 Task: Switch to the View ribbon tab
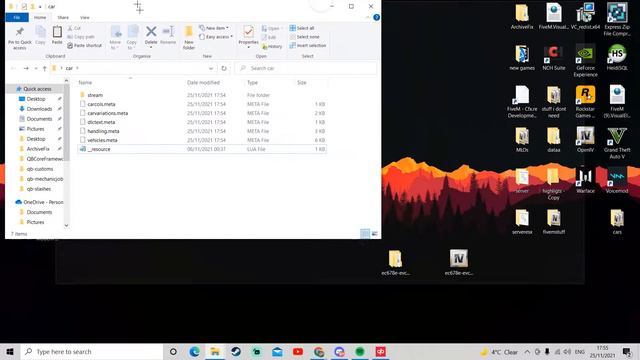click(84, 18)
